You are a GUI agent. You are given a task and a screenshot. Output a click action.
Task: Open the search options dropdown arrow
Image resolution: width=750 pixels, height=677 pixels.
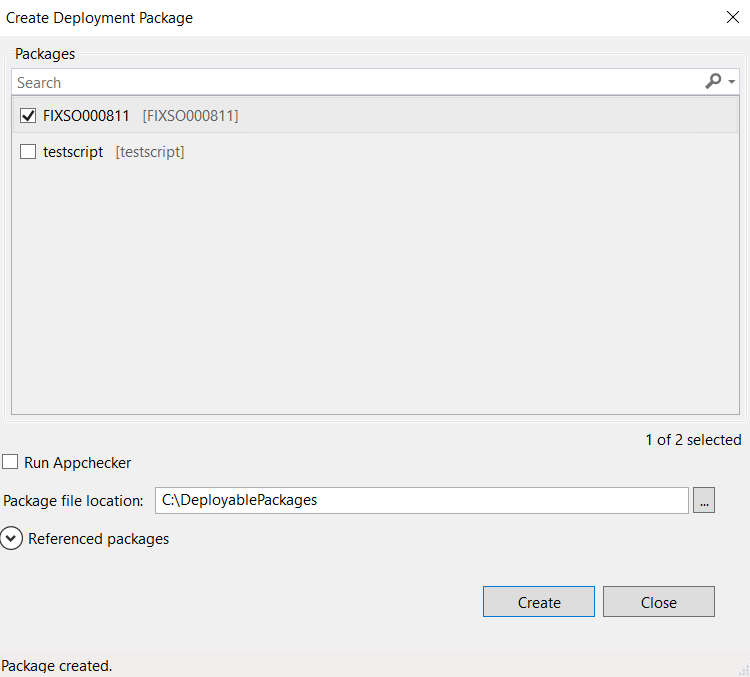point(731,82)
